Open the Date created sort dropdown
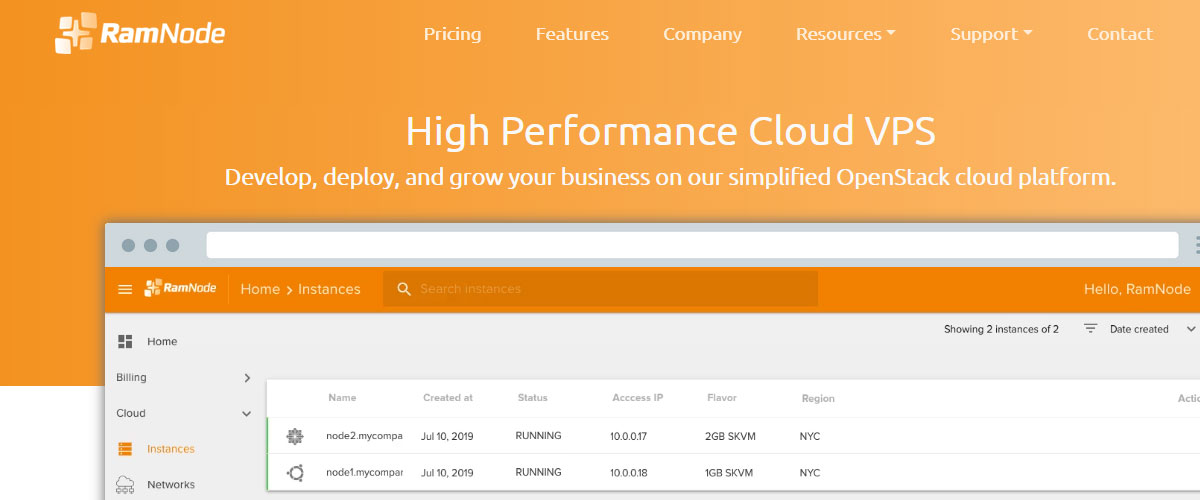1200x500 pixels. pos(1152,329)
